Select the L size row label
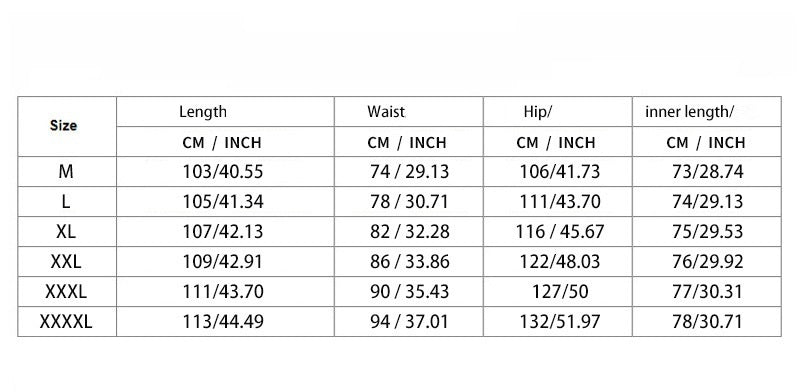 pyautogui.click(x=66, y=202)
